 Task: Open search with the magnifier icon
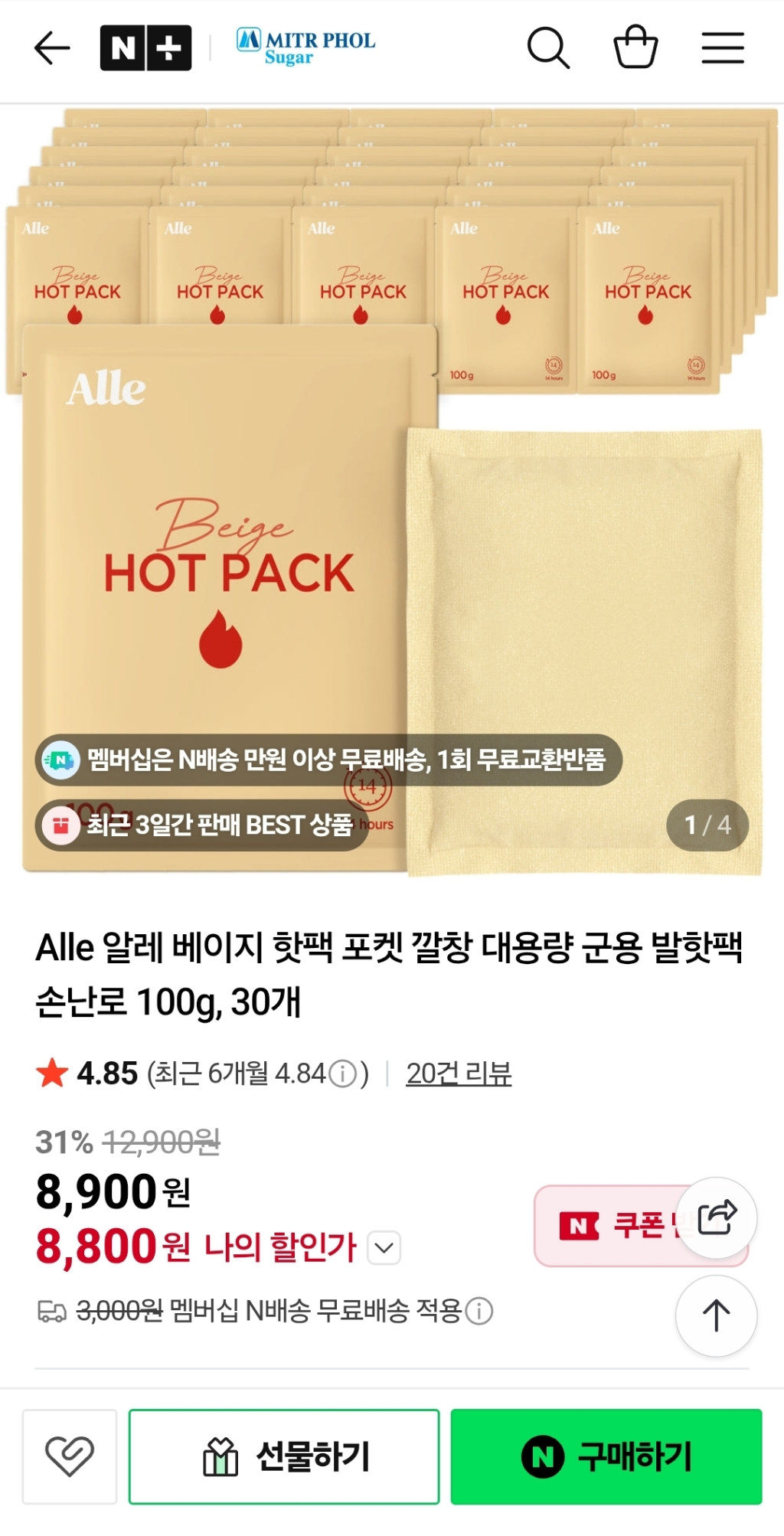[x=548, y=47]
